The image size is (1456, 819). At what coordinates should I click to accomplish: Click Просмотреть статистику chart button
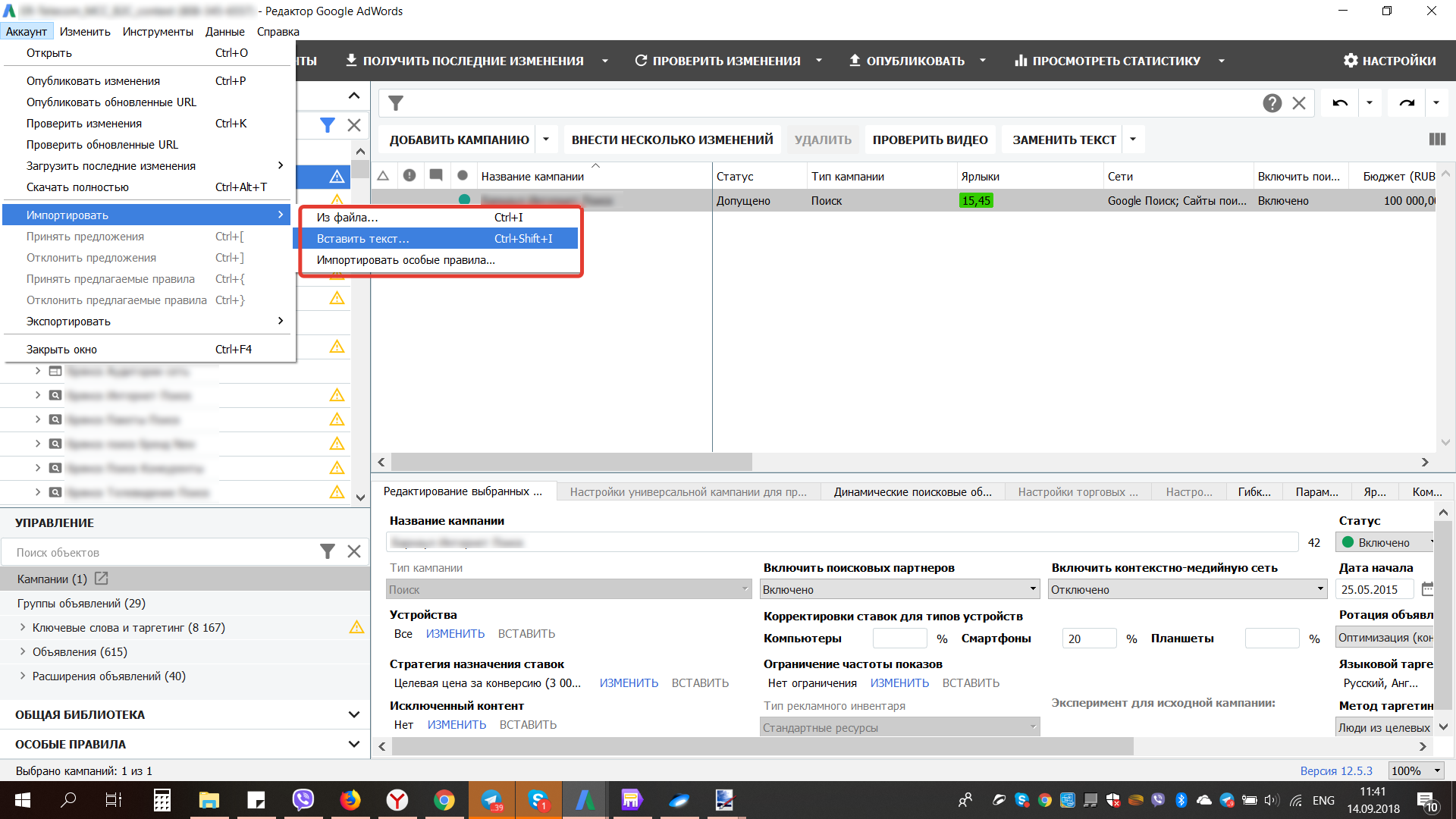(1108, 61)
